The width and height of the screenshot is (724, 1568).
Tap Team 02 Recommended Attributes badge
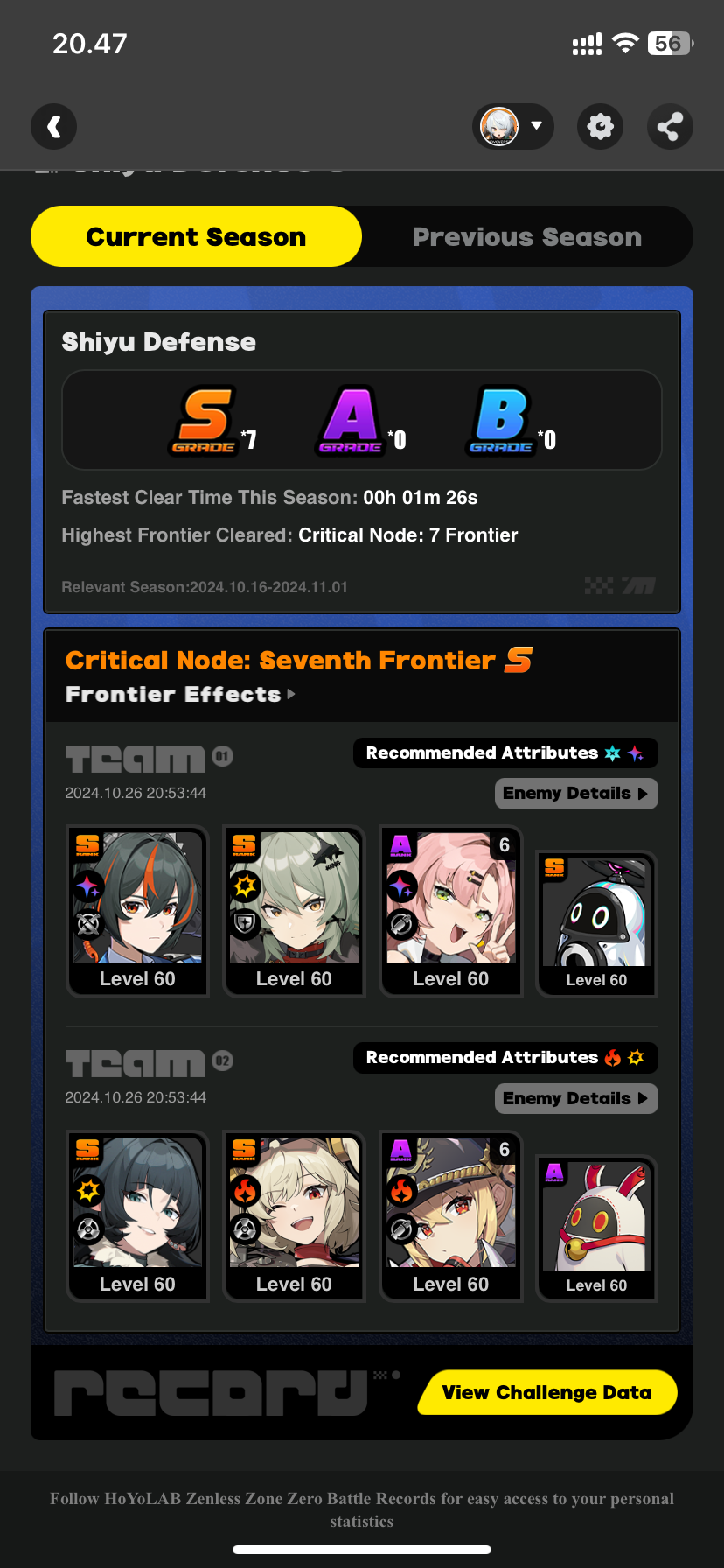(x=505, y=1057)
